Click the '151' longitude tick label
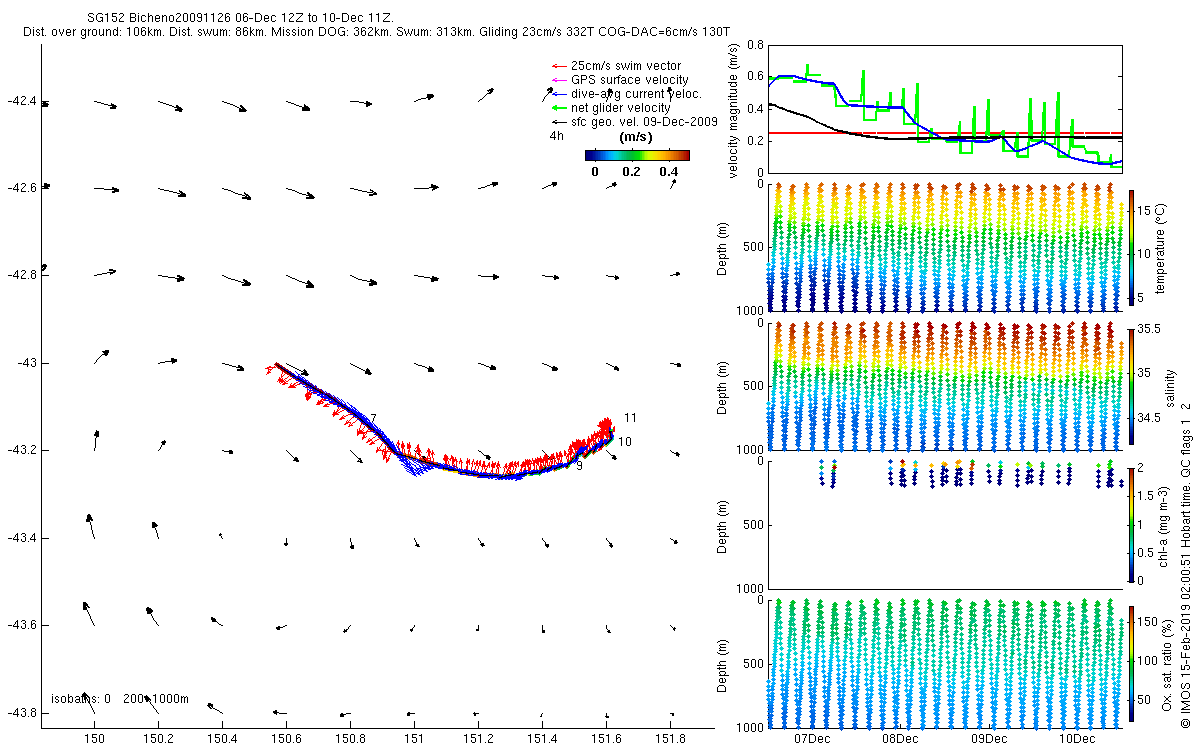 click(x=414, y=739)
